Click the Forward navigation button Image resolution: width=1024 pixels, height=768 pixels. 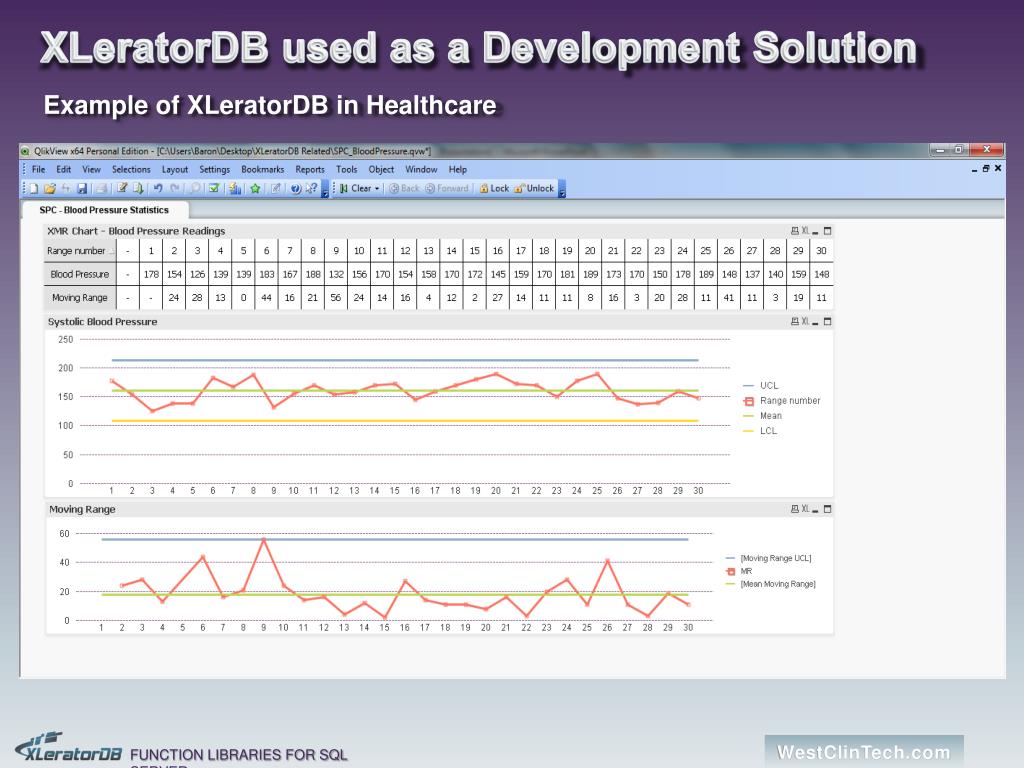point(447,189)
